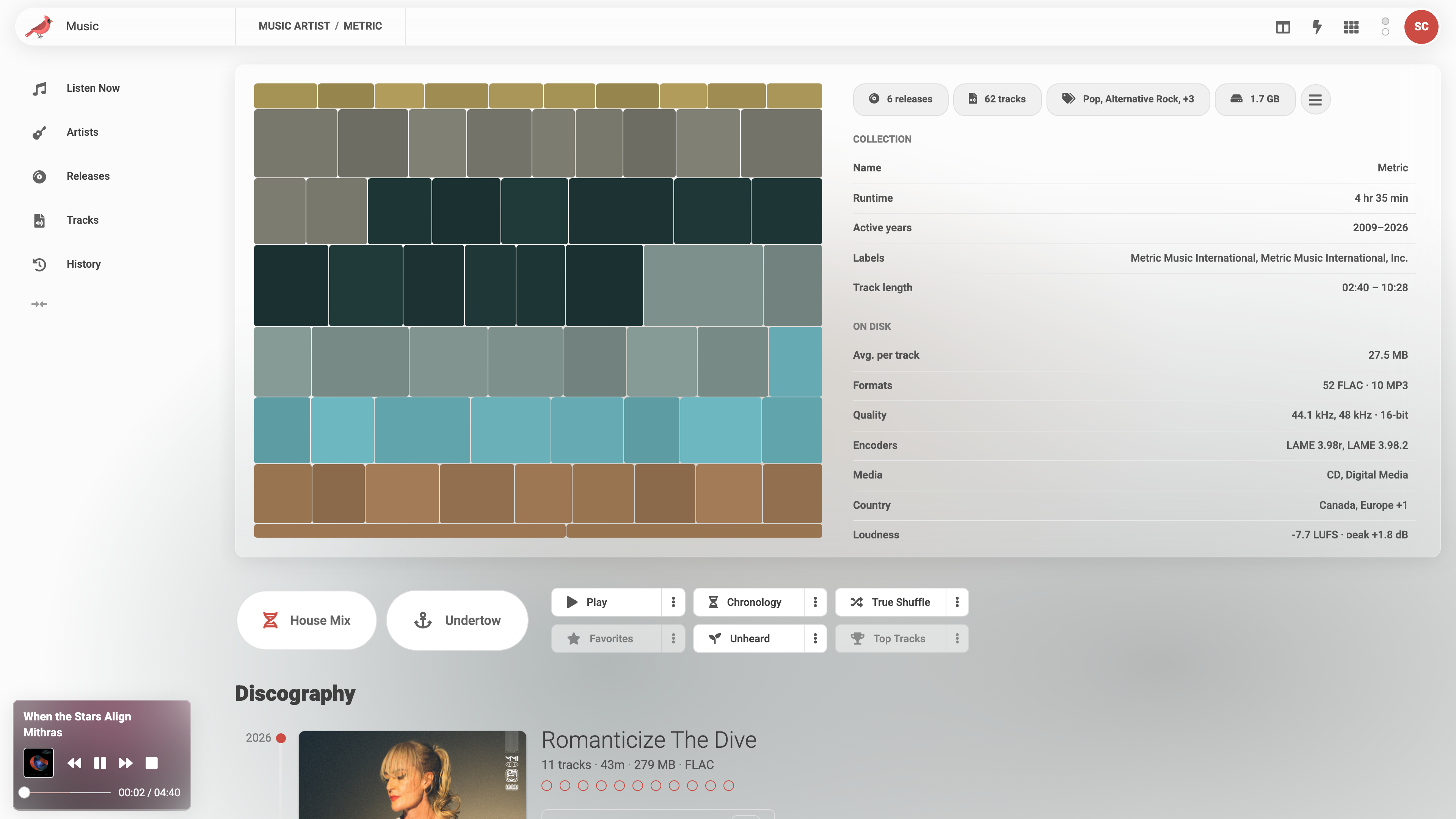Click the Metric breadcrumb

click(x=363, y=26)
